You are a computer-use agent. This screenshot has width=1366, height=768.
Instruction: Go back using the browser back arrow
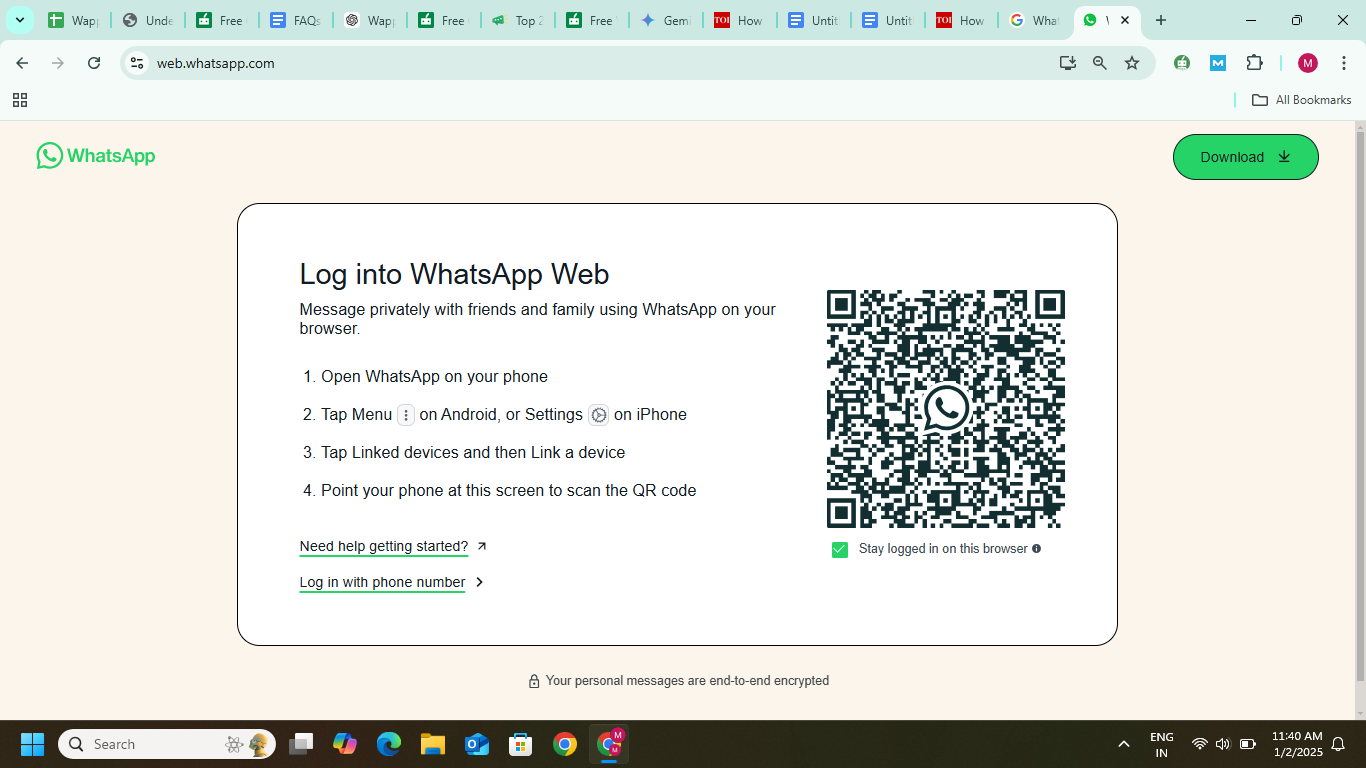point(22,63)
